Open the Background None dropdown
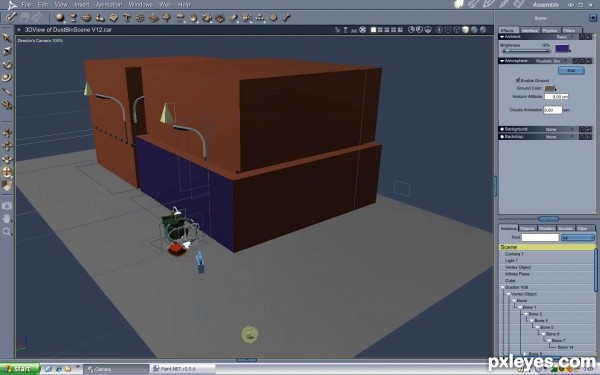 [559, 129]
